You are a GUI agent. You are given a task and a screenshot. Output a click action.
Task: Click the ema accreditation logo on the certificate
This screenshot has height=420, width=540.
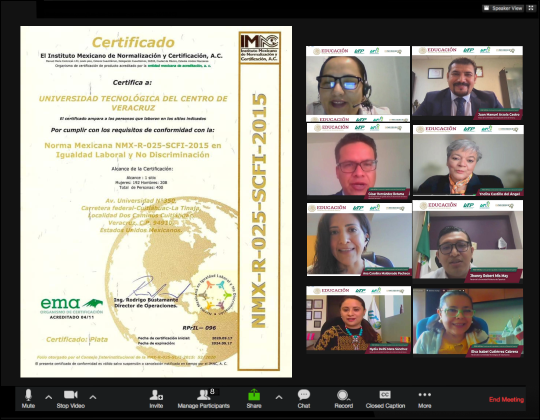tap(72, 308)
